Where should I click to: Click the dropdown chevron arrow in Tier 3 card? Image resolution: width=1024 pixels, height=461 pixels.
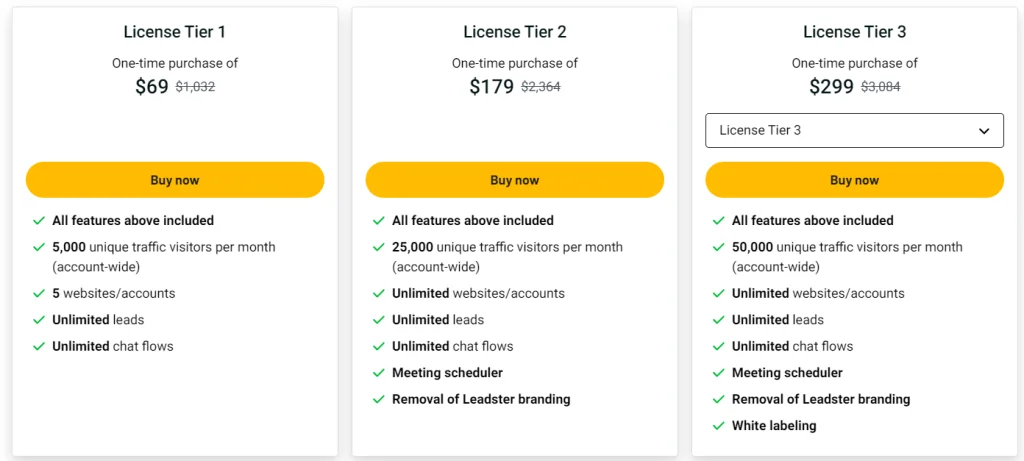click(x=984, y=131)
